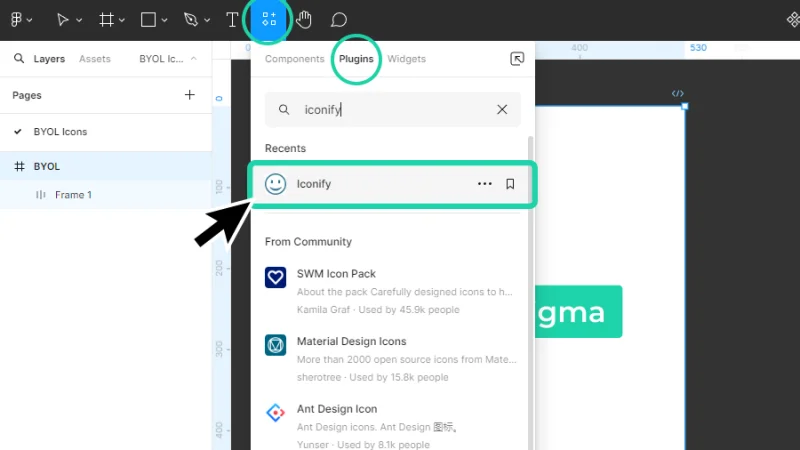
Task: Click the SWM Icon Pack heart icon
Action: [x=276, y=278]
